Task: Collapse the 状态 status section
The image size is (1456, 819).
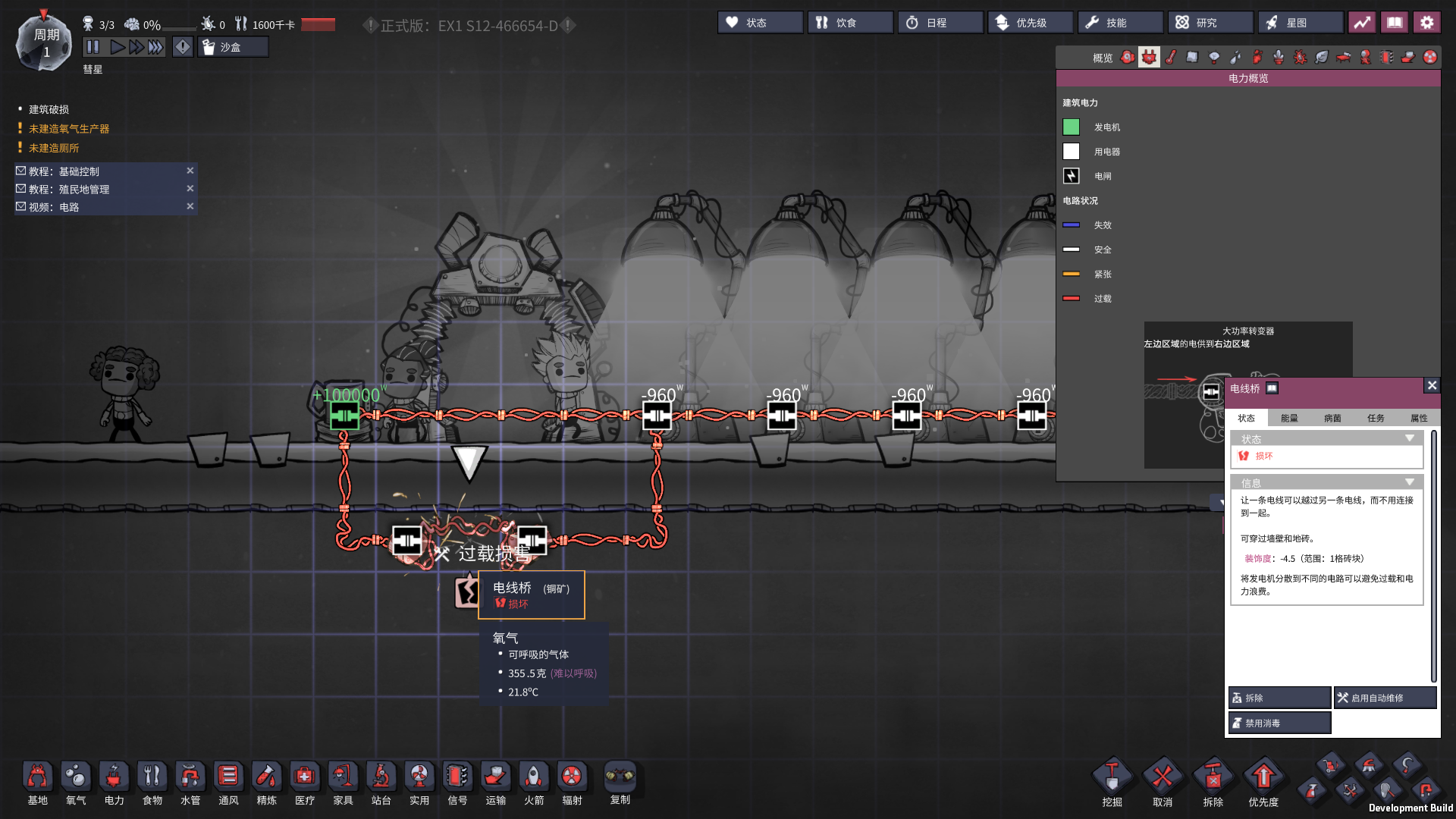Action: click(1409, 438)
